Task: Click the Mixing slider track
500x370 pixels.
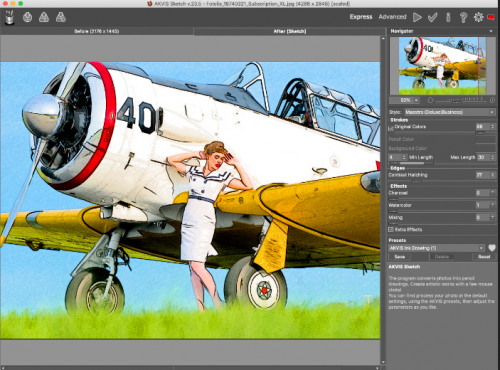Action: tap(442, 223)
